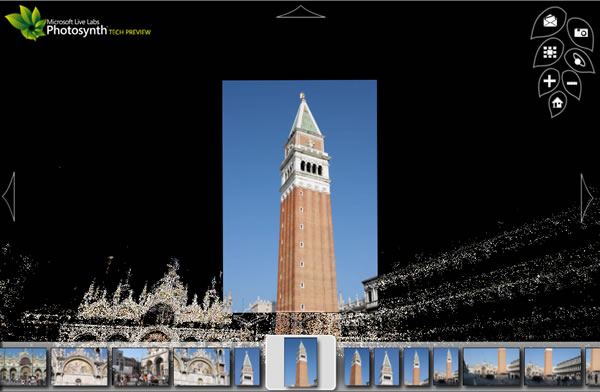Navigate left with the left arrow

[9, 196]
